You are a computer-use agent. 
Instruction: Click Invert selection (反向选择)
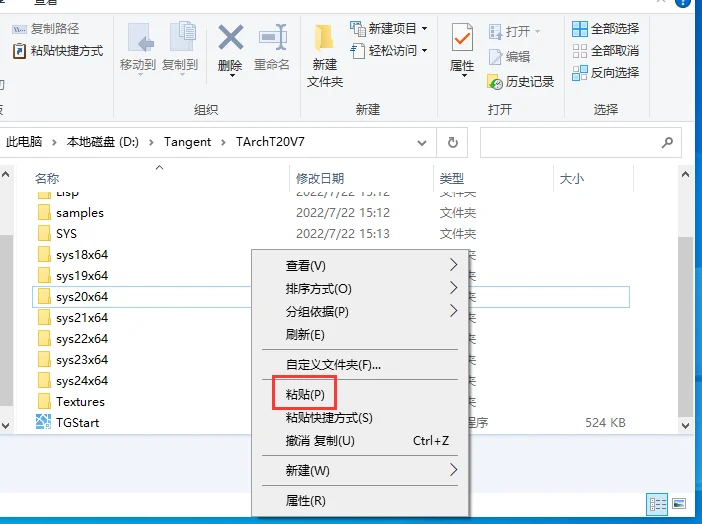tap(605, 72)
